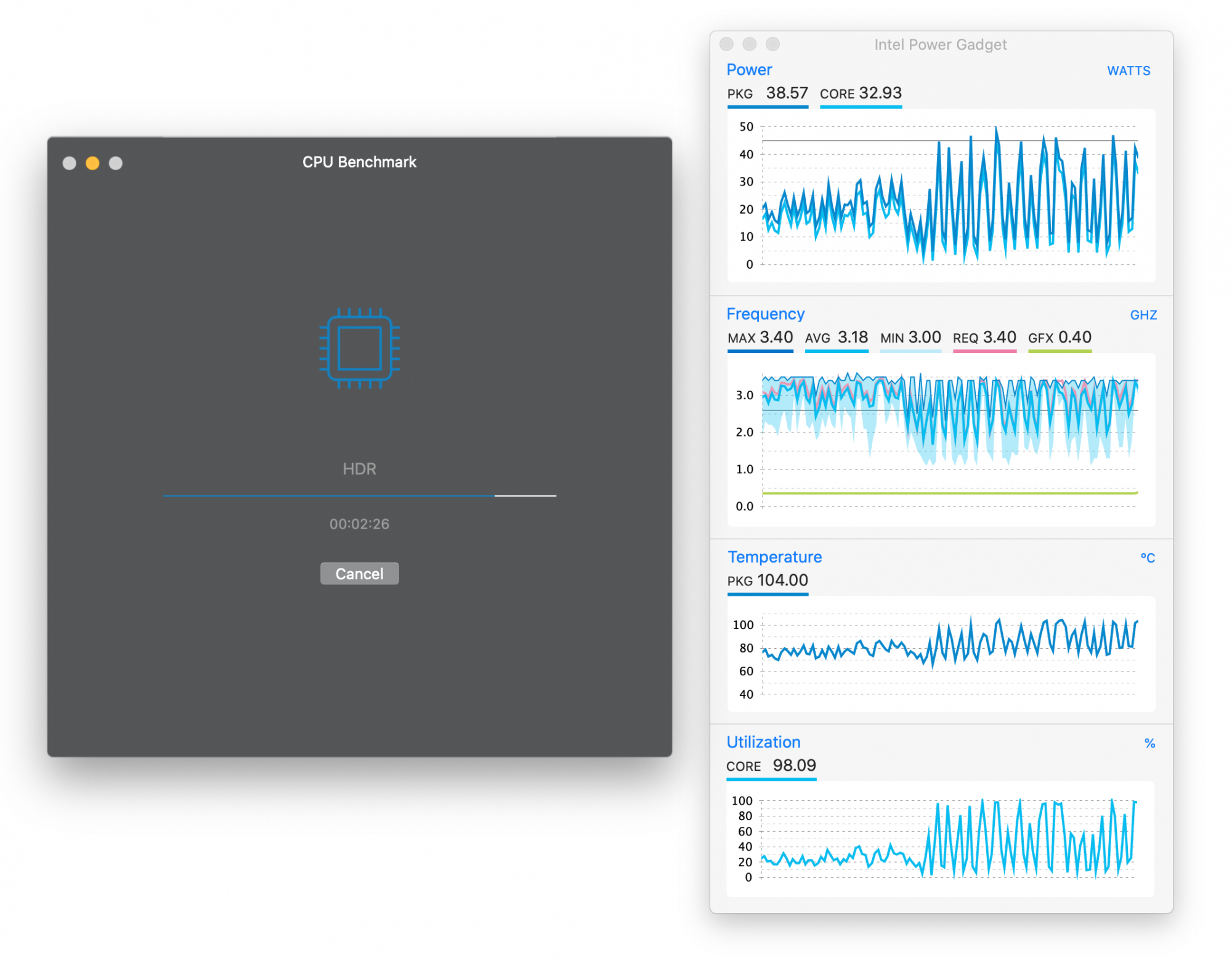
Task: Click the PKG temperature value 104.00
Action: click(x=782, y=580)
